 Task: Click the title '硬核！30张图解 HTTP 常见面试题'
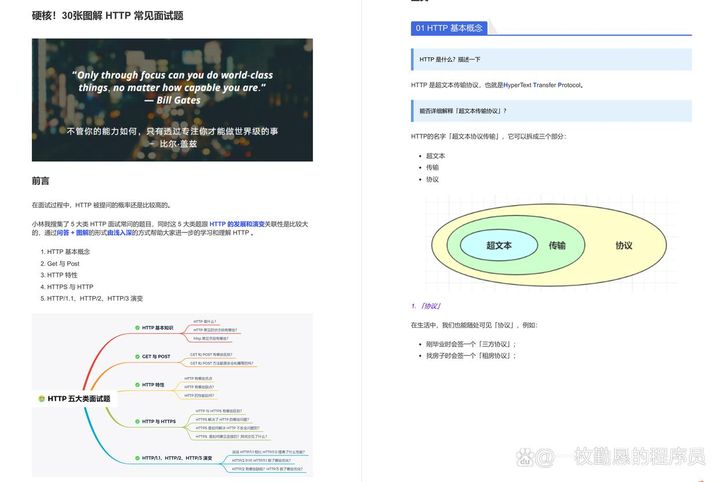coord(107,16)
